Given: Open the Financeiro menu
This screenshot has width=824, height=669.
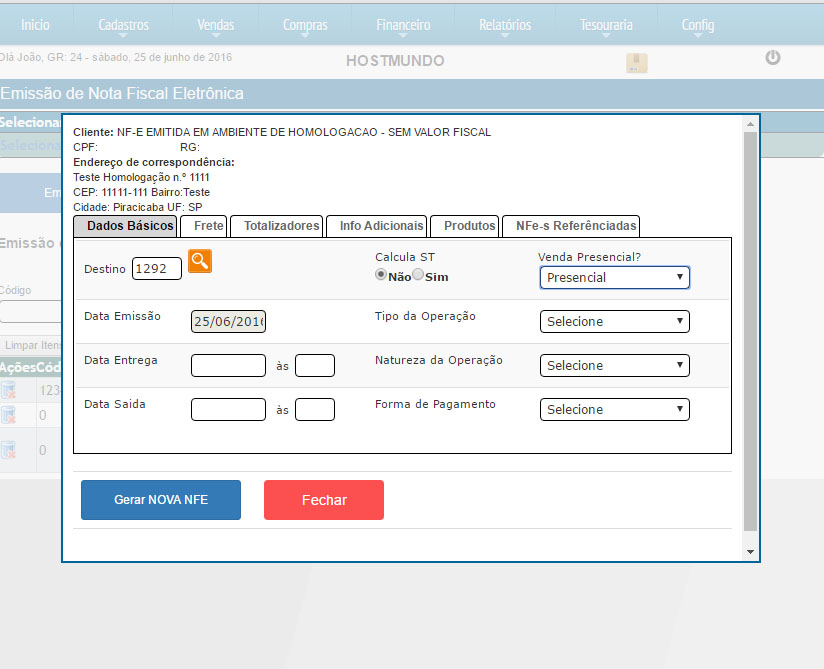Looking at the screenshot, I should [x=403, y=25].
